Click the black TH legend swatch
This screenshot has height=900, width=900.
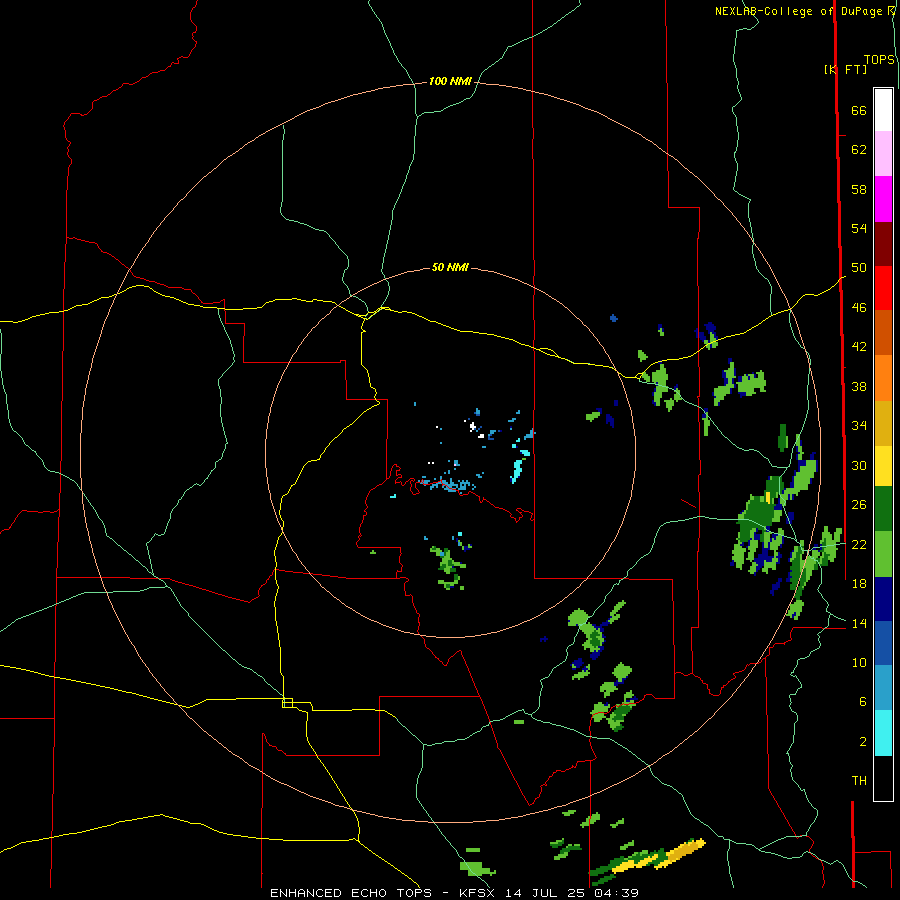[x=883, y=778]
